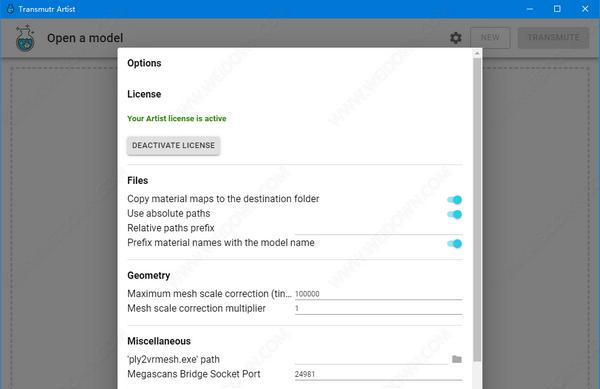Focus the Relative paths prefix field

(x=378, y=228)
